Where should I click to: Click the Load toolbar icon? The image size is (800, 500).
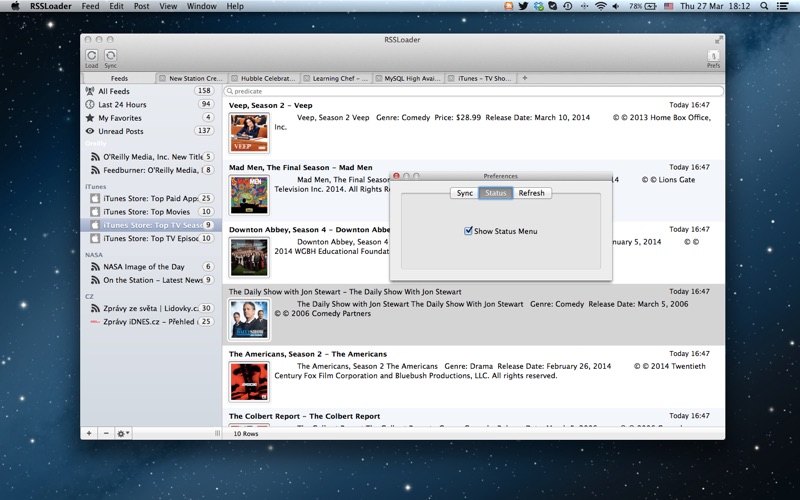[91, 57]
